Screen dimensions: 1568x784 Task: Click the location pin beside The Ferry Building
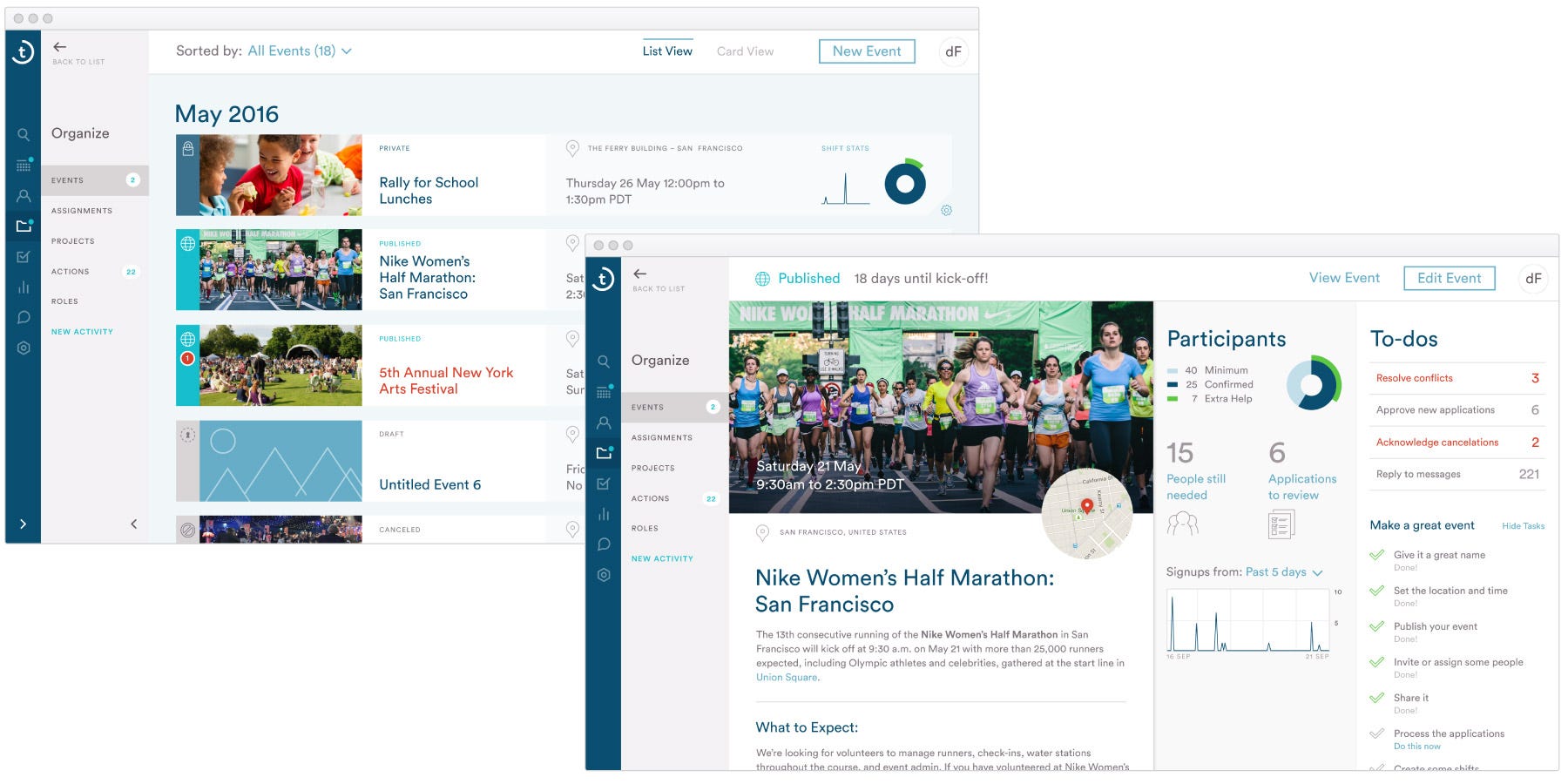572,149
